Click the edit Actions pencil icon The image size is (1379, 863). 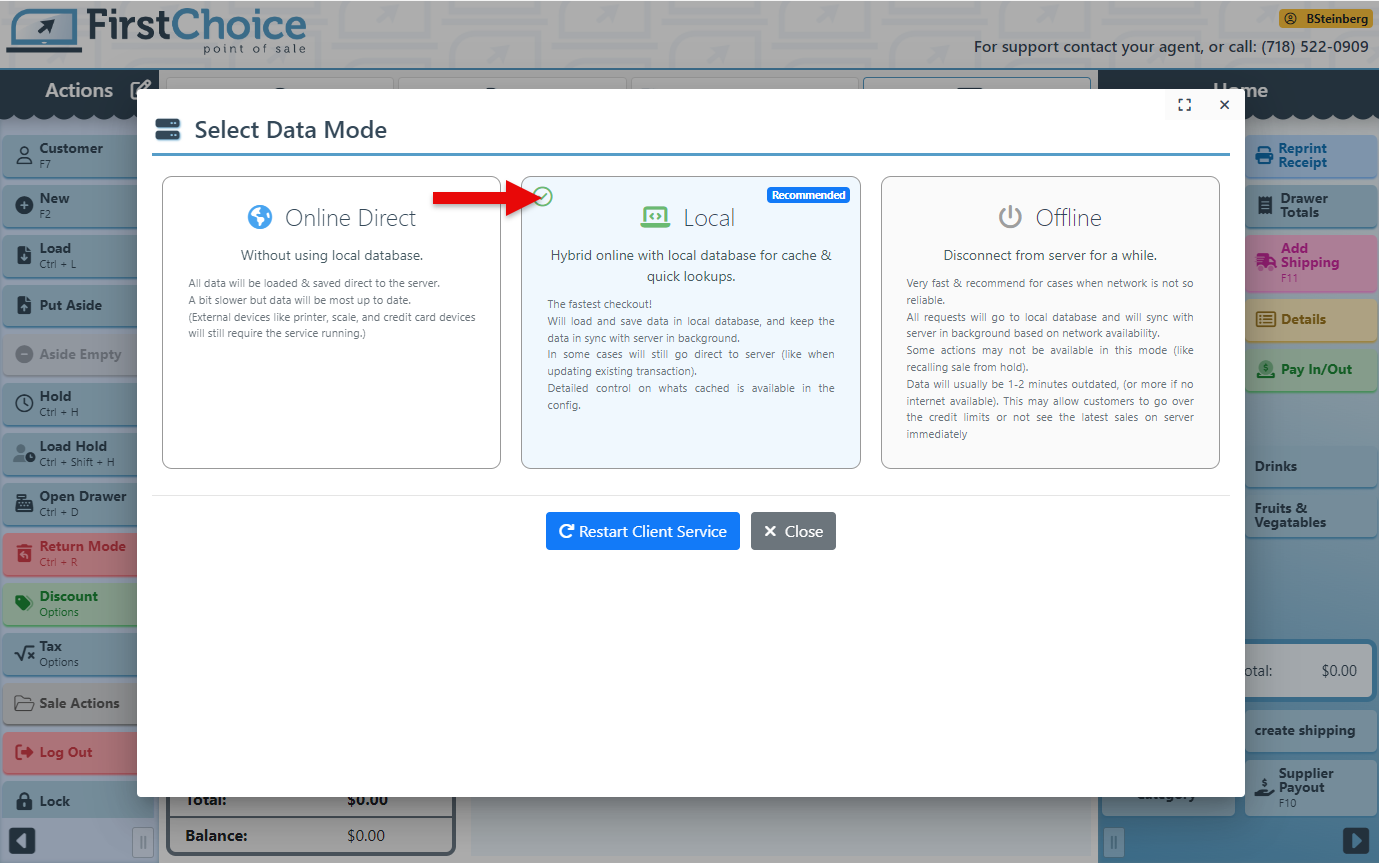(141, 90)
